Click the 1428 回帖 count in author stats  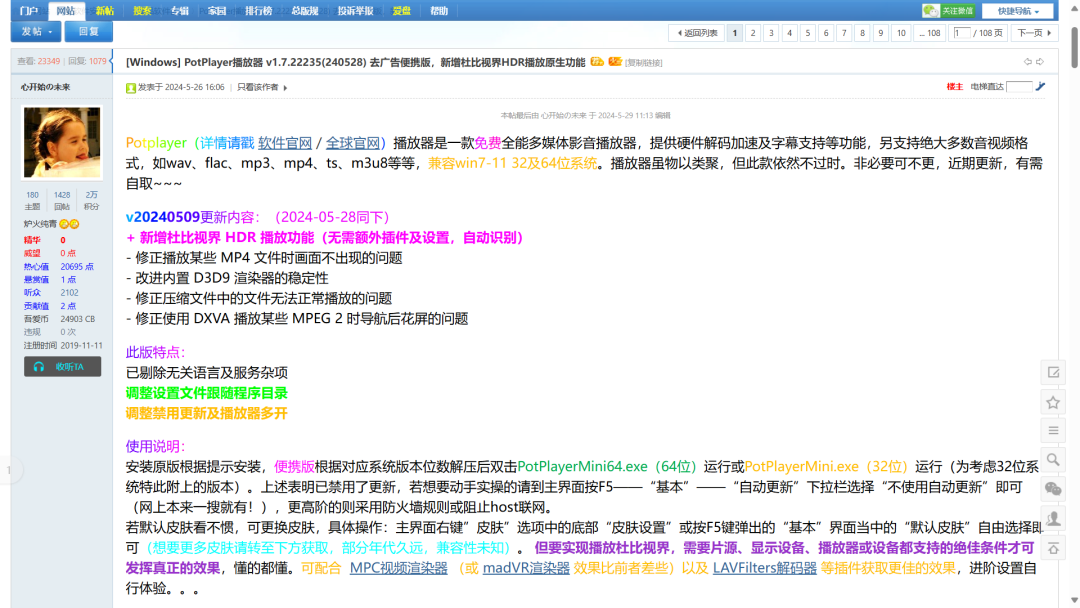(62, 200)
